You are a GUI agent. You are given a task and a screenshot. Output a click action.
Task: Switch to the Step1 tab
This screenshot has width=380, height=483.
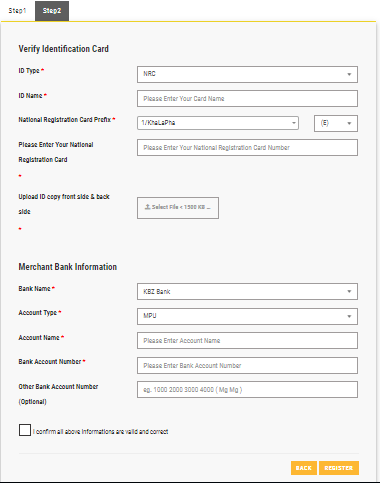coord(17,11)
